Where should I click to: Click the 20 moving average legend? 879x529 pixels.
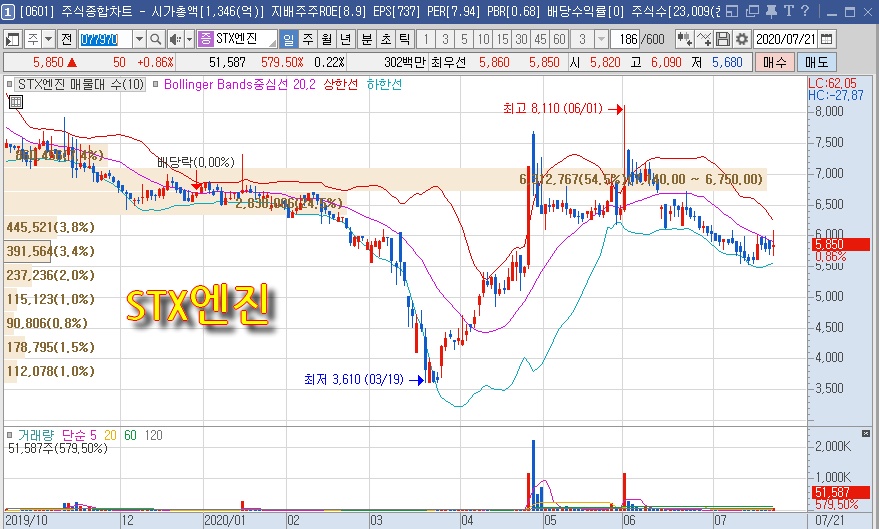pos(110,435)
